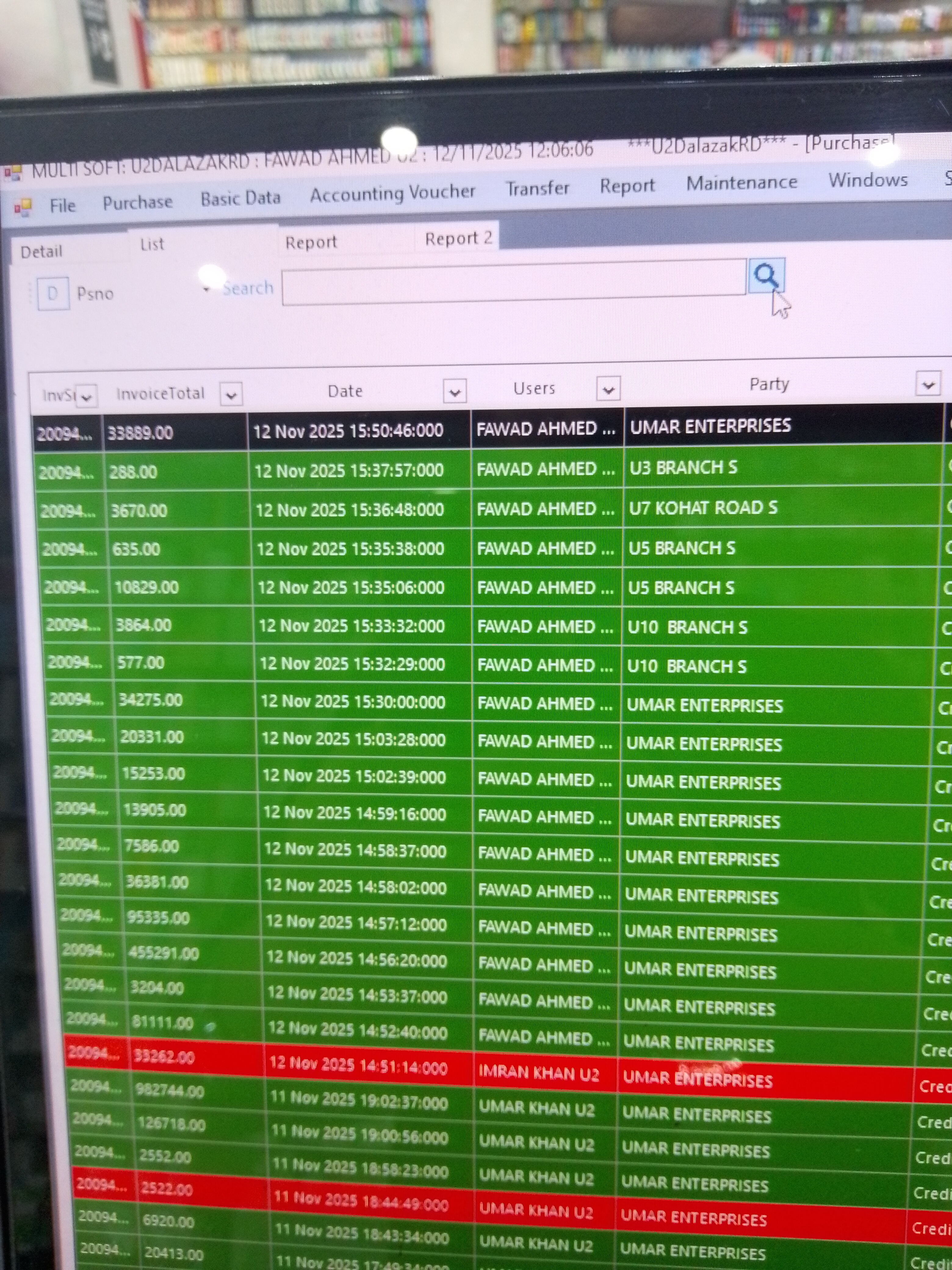This screenshot has width=952, height=1270.
Task: Select the invoice row totaling 455291.00
Action: pyautogui.click(x=164, y=954)
